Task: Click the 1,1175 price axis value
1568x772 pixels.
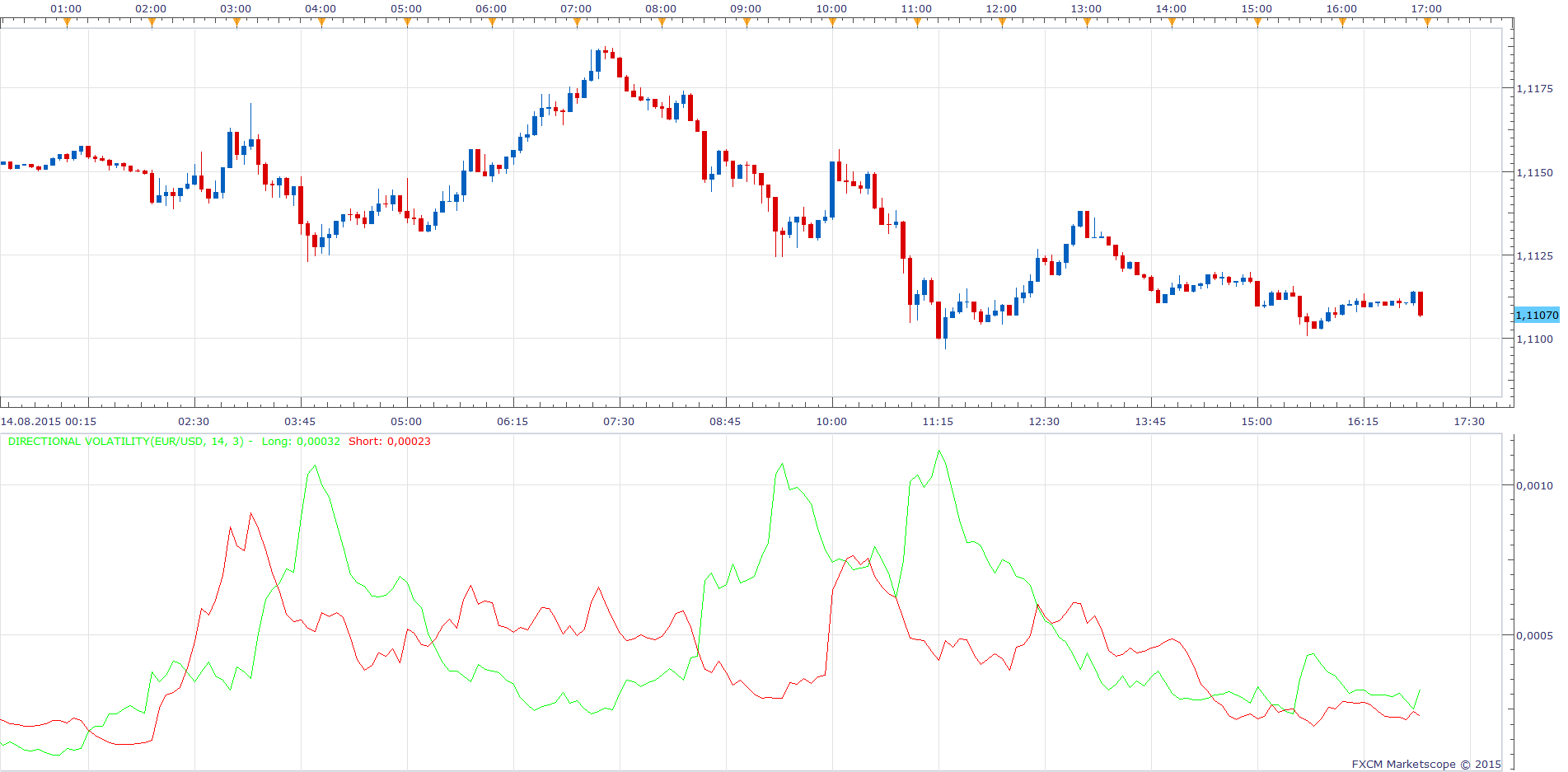Action: coord(1535,88)
